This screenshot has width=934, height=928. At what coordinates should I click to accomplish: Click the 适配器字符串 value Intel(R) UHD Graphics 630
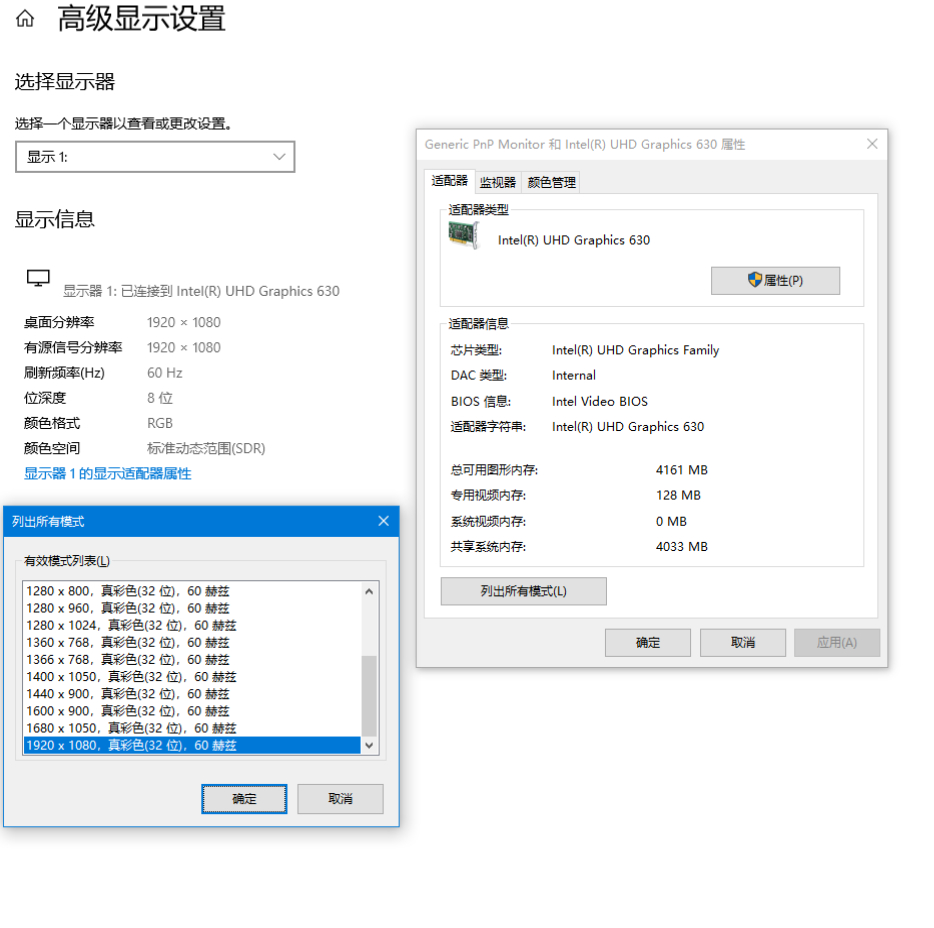pos(628,426)
